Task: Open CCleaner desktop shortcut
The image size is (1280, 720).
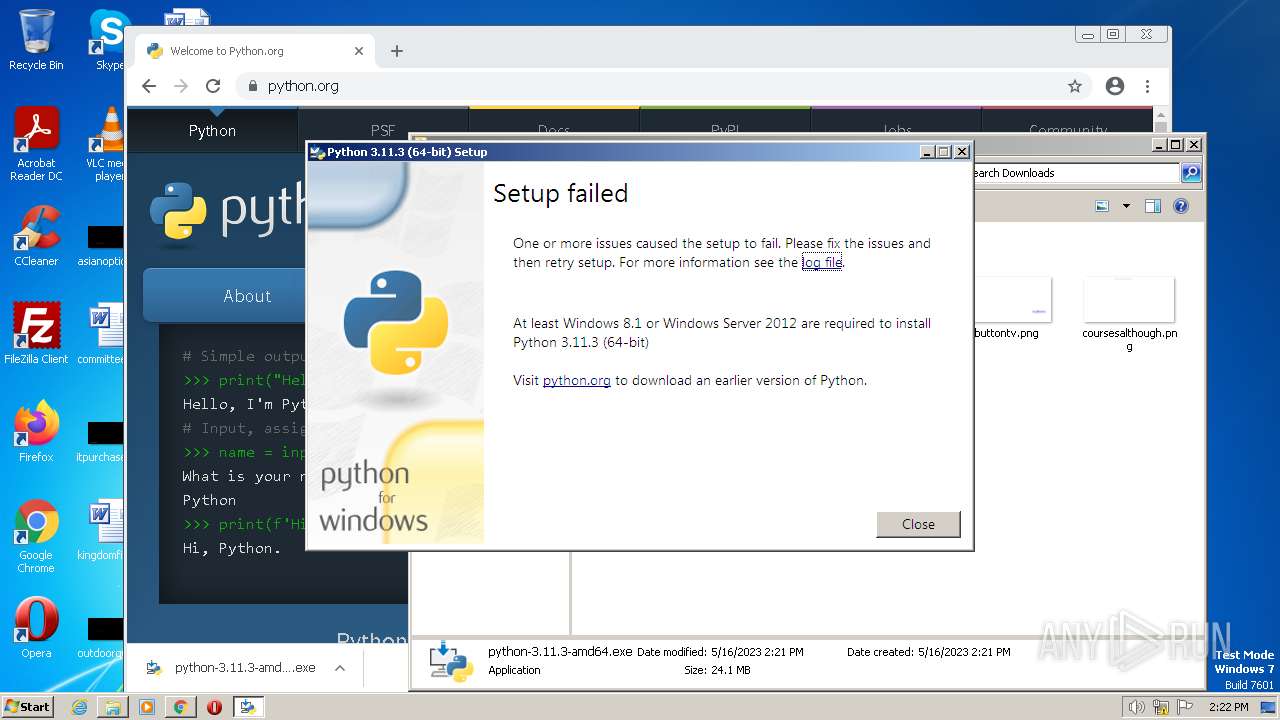Action: click(x=36, y=236)
